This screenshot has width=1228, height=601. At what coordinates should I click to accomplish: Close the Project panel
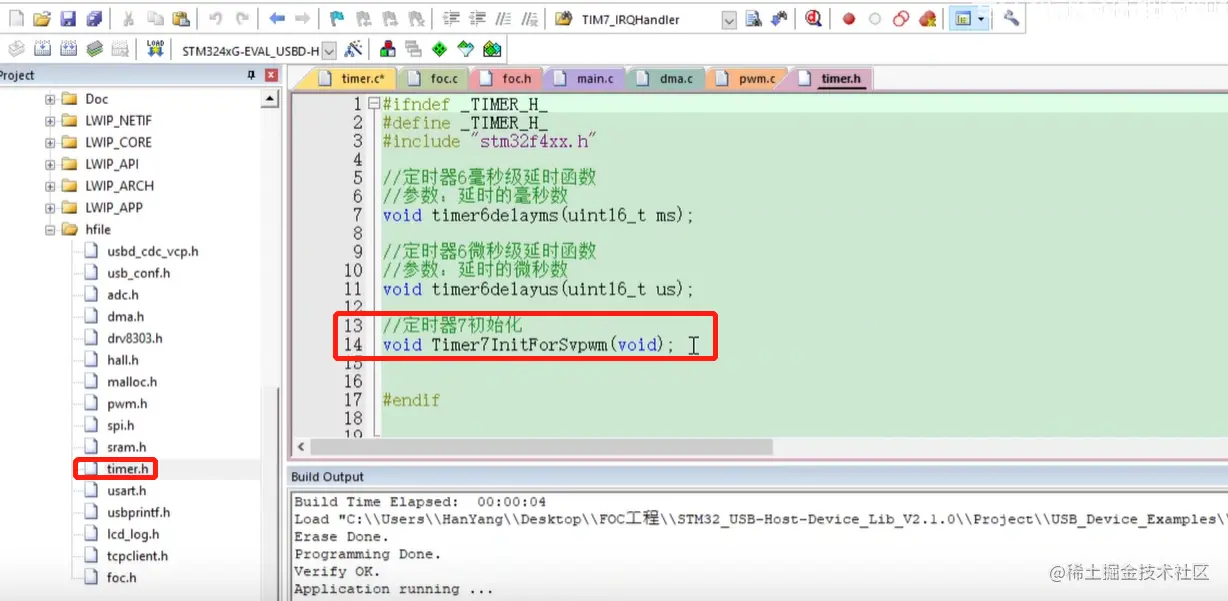[x=271, y=75]
